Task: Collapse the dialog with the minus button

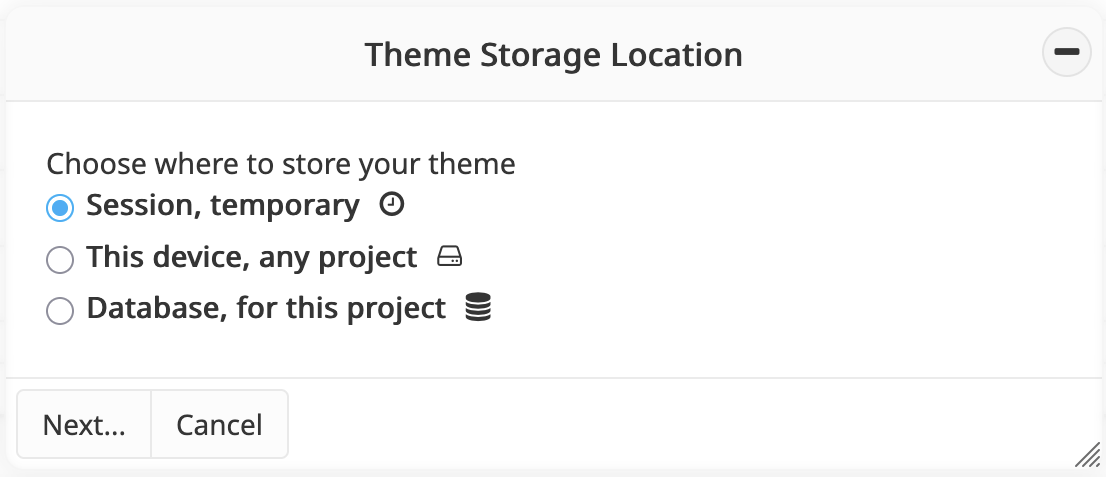Action: 1067,53
